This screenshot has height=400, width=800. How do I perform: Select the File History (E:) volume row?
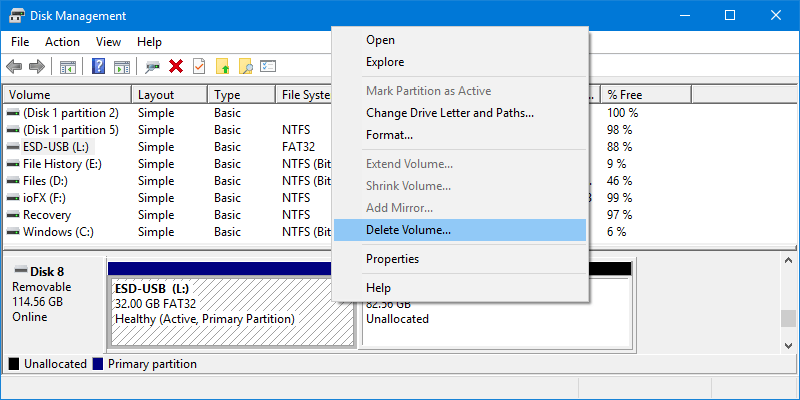62,164
